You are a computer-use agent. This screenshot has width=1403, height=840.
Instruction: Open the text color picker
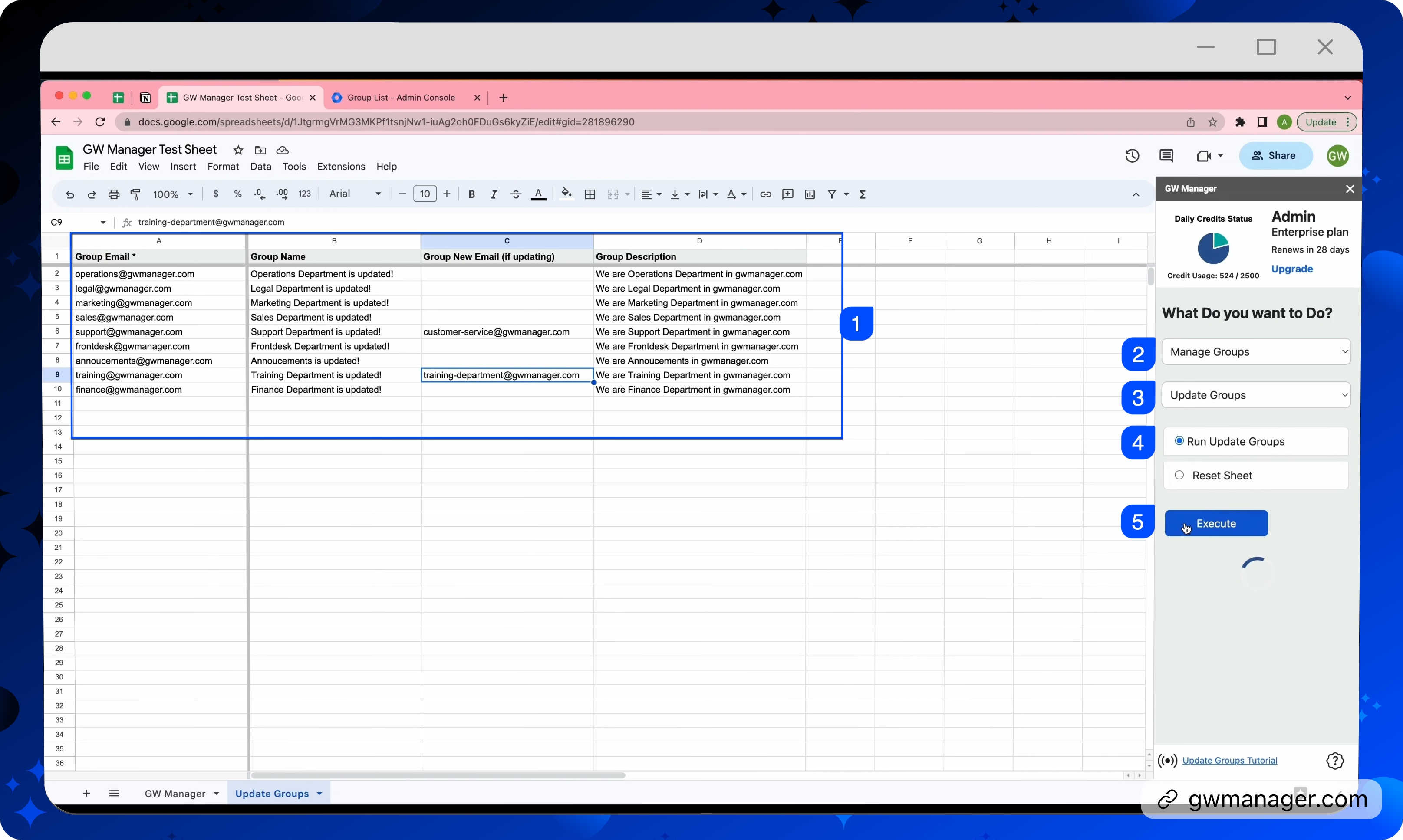[x=538, y=194]
